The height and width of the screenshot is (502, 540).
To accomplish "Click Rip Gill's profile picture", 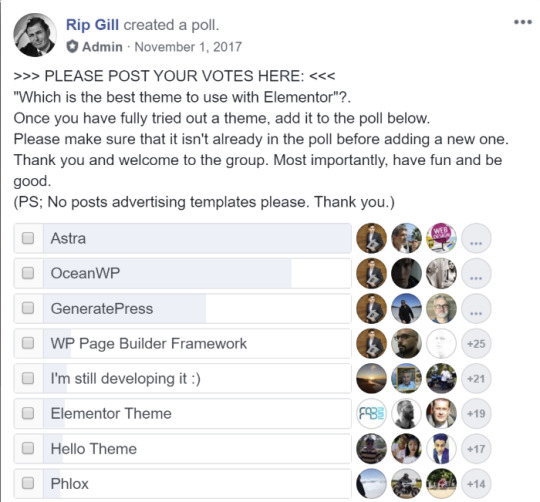I will 35,35.
